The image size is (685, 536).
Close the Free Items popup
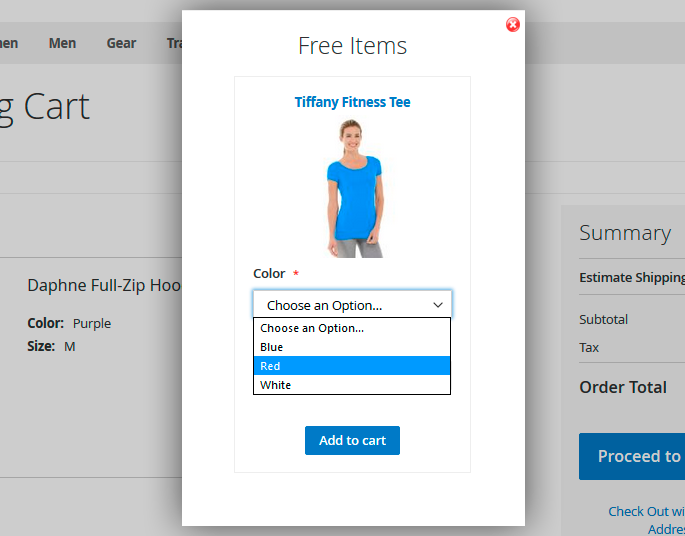coord(513,24)
